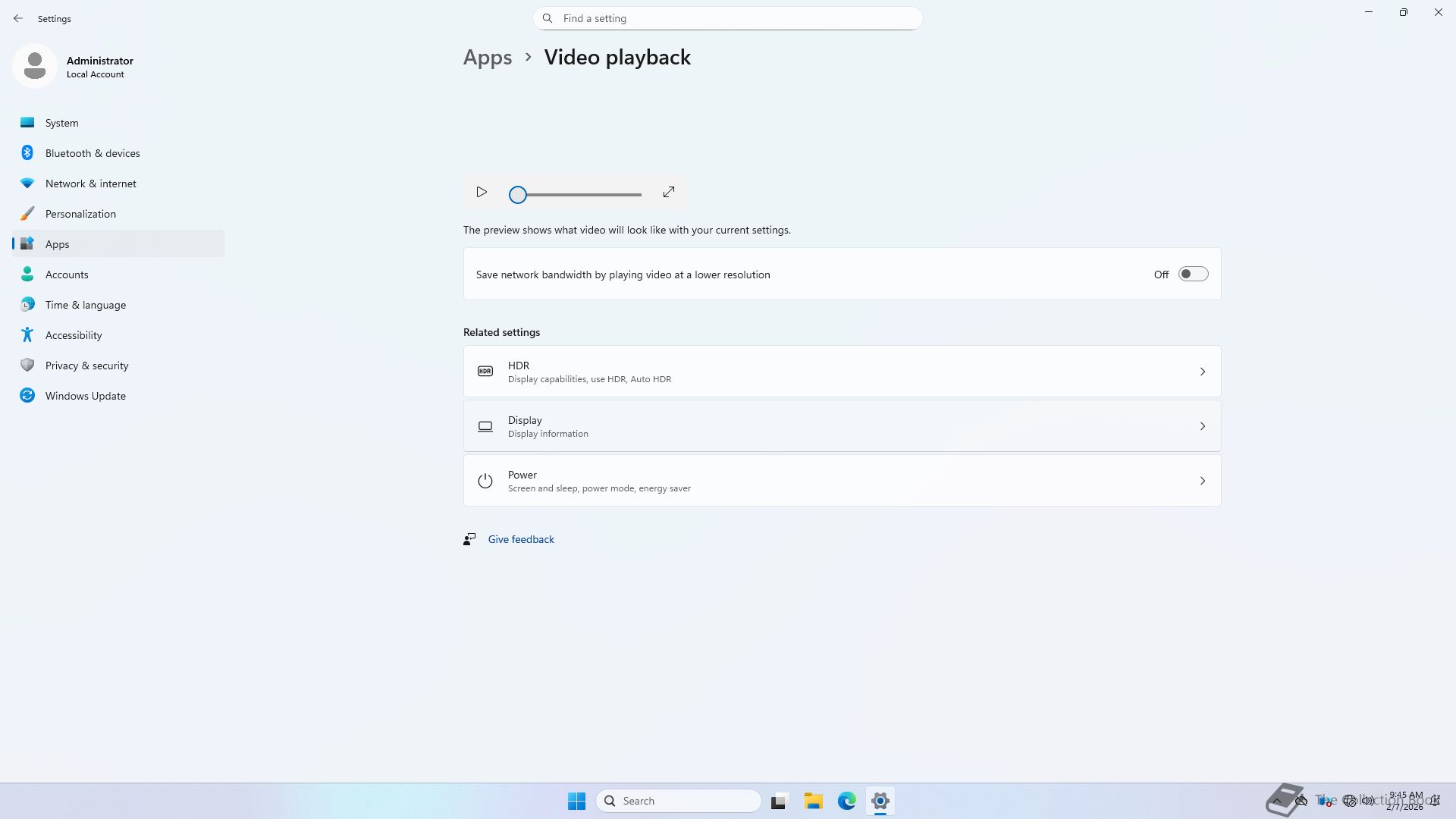Open Power related settings chevron
The width and height of the screenshot is (1456, 819).
(1202, 481)
